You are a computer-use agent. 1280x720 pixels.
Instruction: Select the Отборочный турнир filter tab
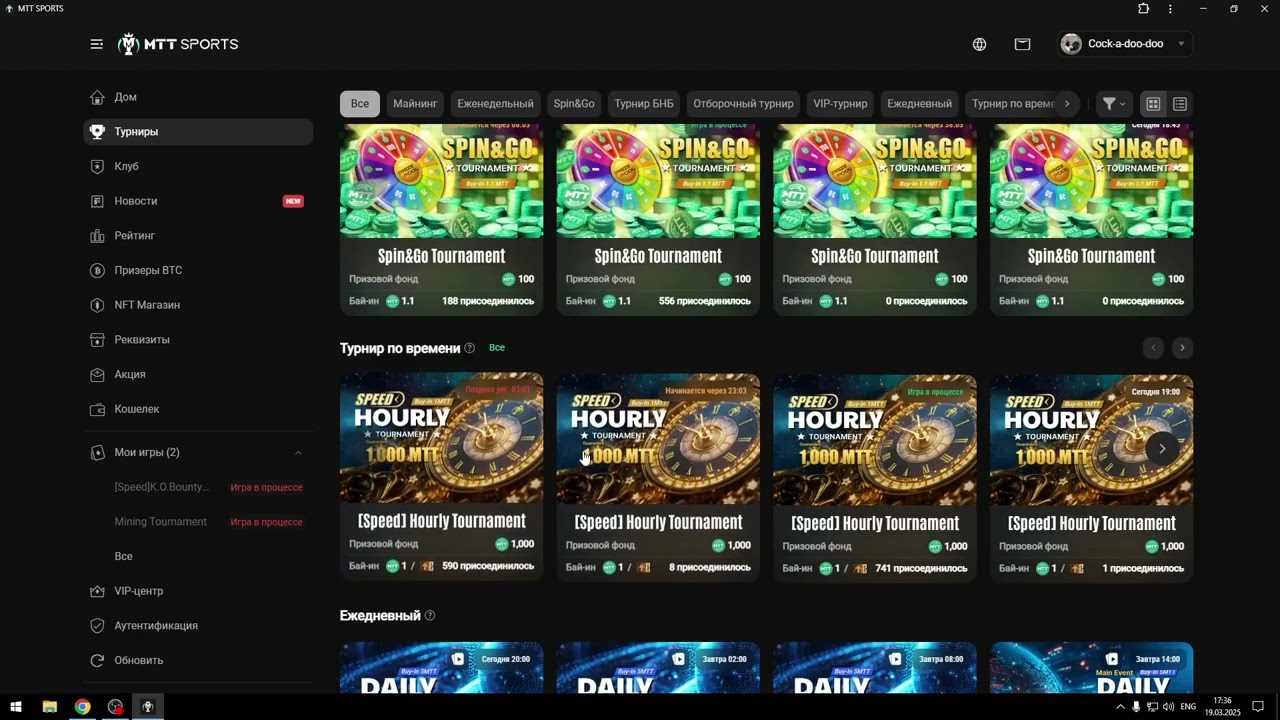pos(743,104)
